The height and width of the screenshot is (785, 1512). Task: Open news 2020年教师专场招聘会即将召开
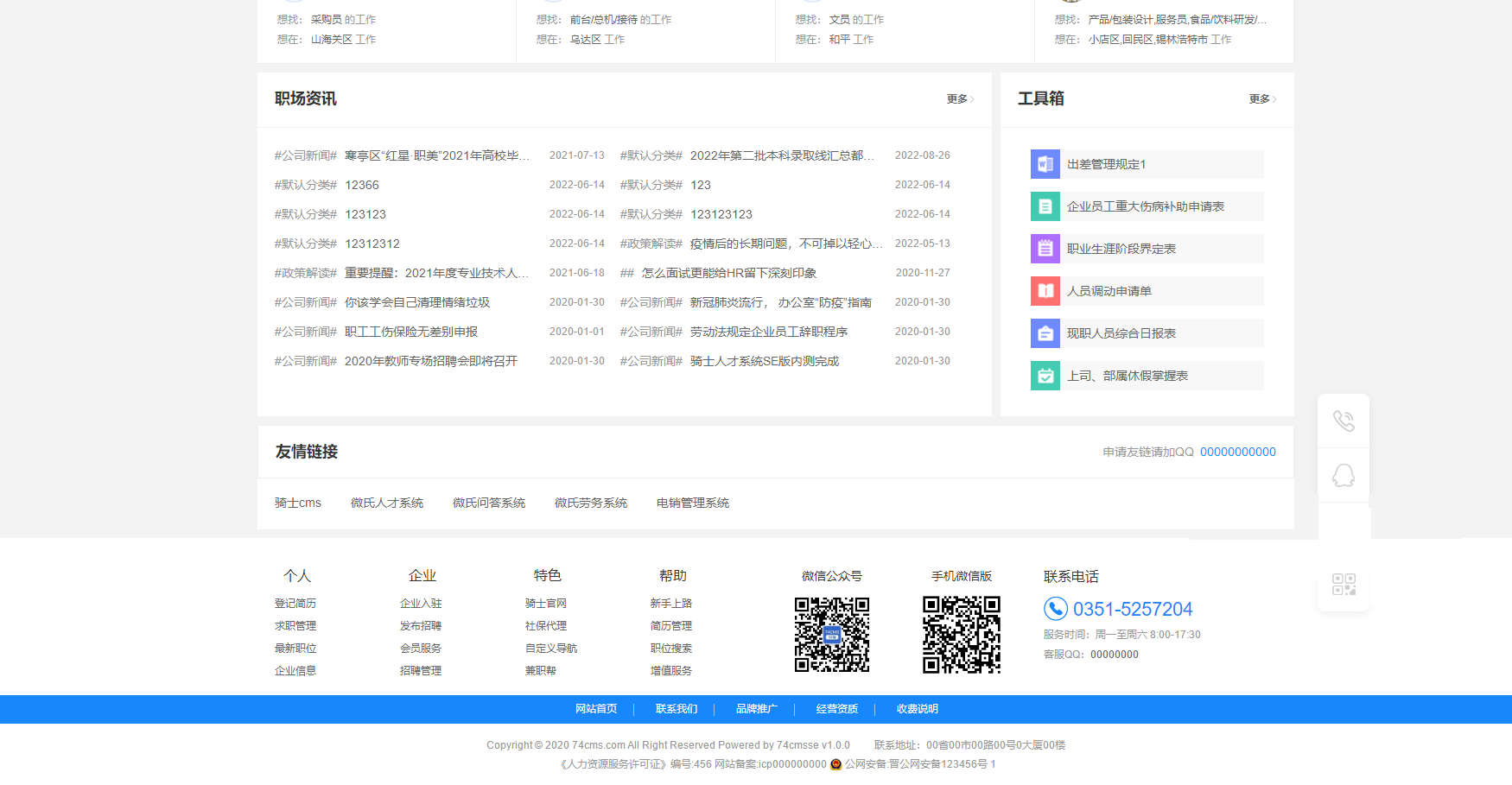431,361
